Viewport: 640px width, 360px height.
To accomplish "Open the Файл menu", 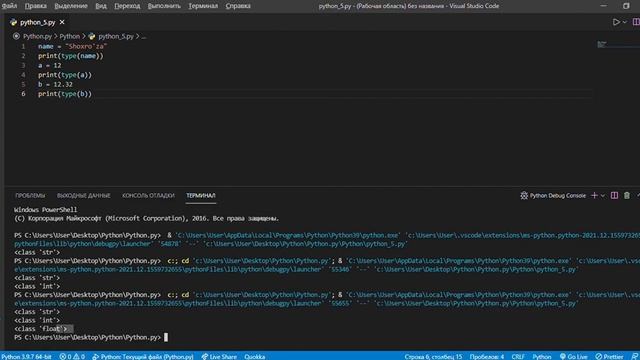I will (x=9, y=6).
